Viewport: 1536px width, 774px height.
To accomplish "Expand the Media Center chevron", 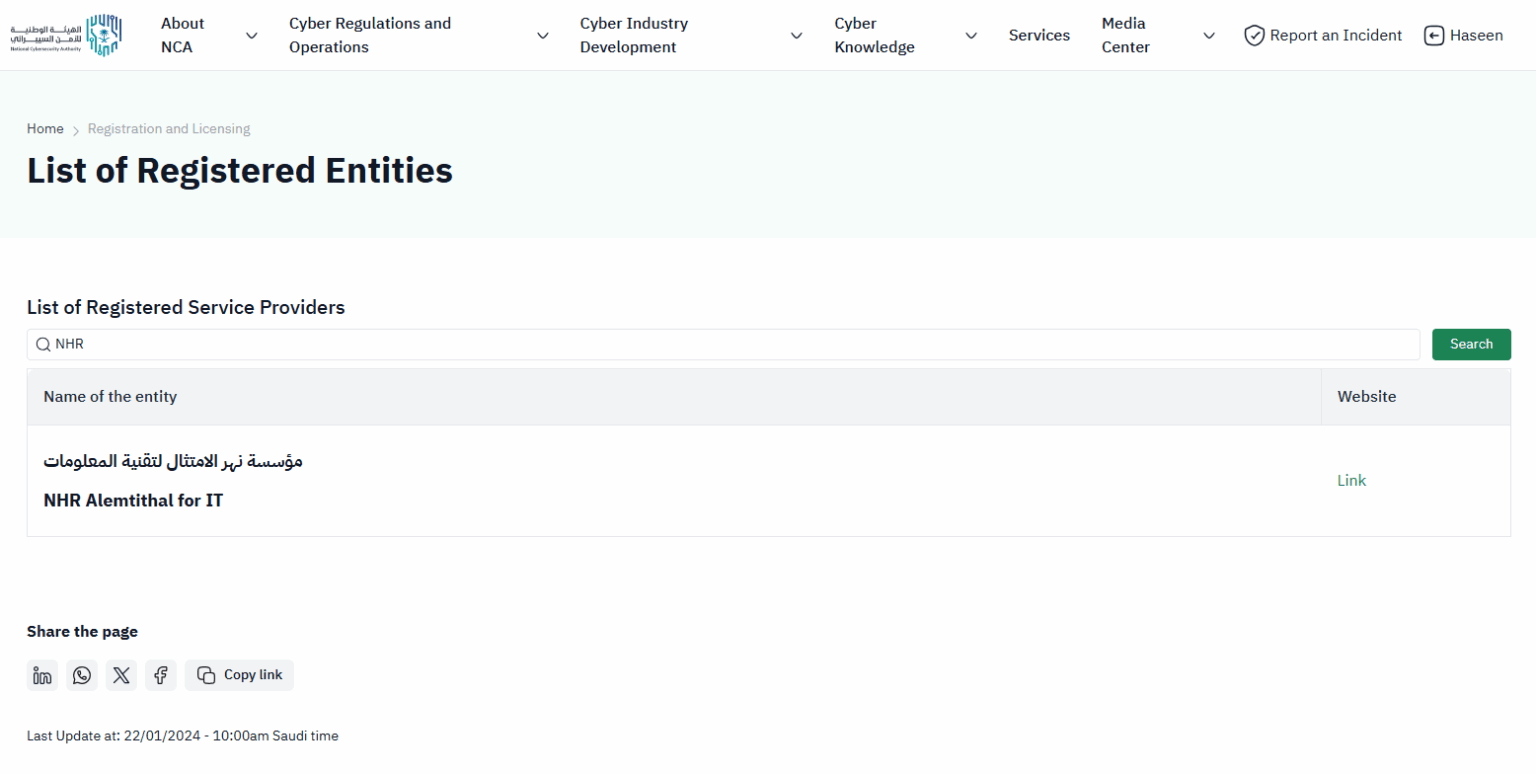I will (1209, 35).
